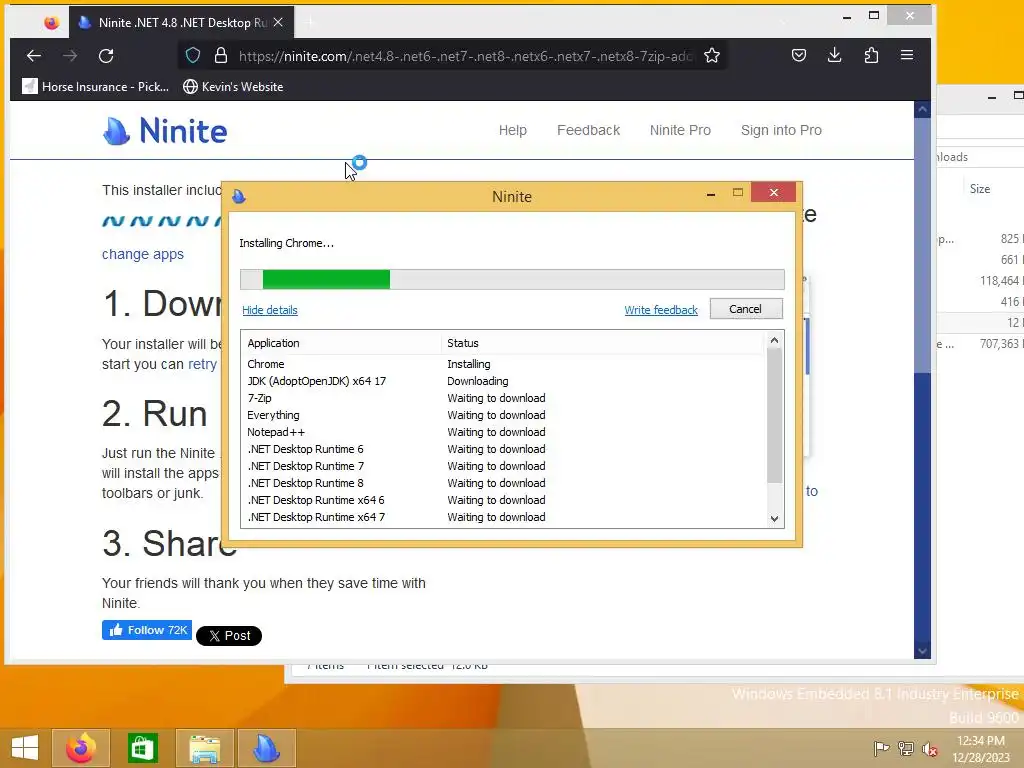This screenshot has height=768, width=1024.
Task: Open File Explorer from taskbar
Action: click(204, 748)
